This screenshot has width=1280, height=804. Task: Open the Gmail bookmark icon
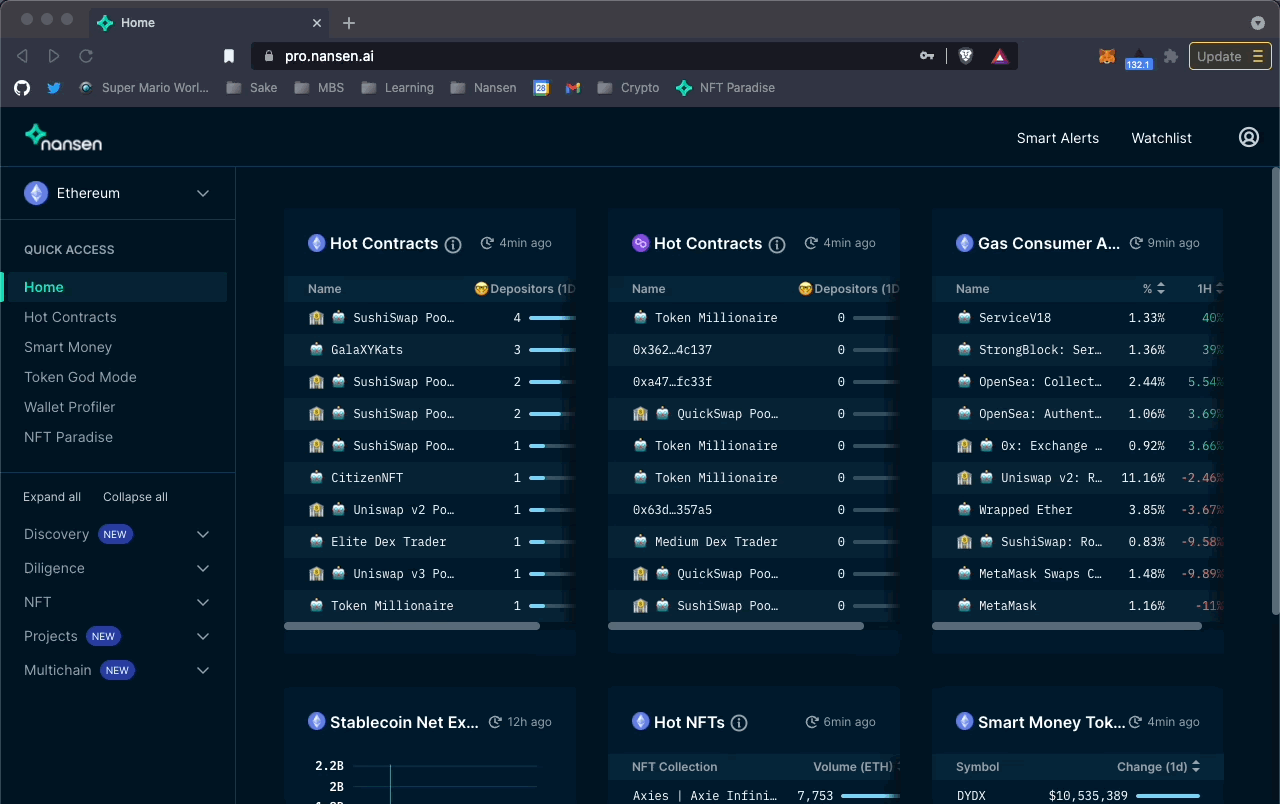pos(573,88)
